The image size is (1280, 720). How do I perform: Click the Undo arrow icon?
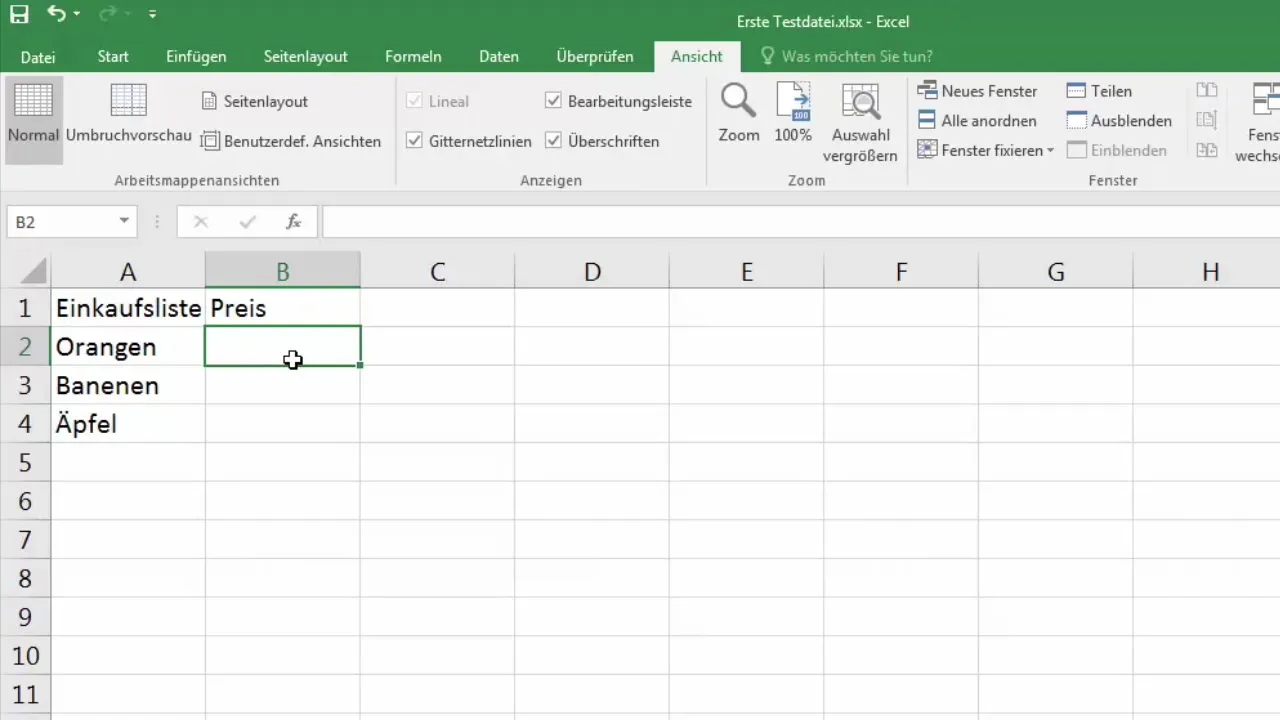[x=57, y=14]
